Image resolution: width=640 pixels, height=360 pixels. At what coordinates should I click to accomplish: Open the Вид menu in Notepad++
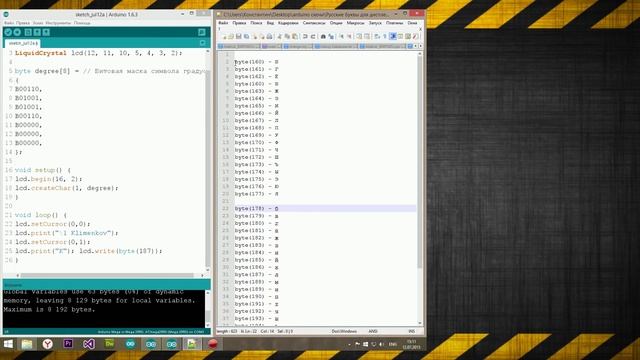tap(271, 23)
